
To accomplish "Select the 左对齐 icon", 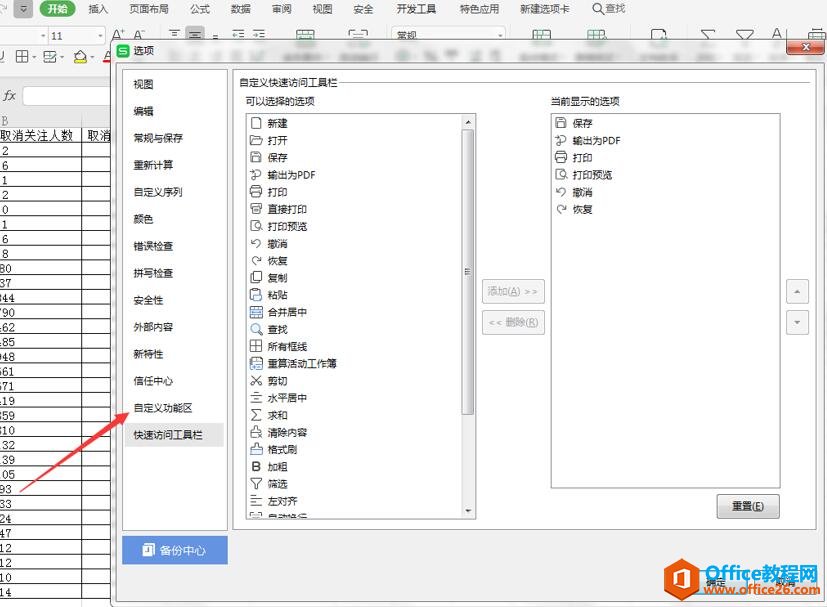I will (256, 501).
